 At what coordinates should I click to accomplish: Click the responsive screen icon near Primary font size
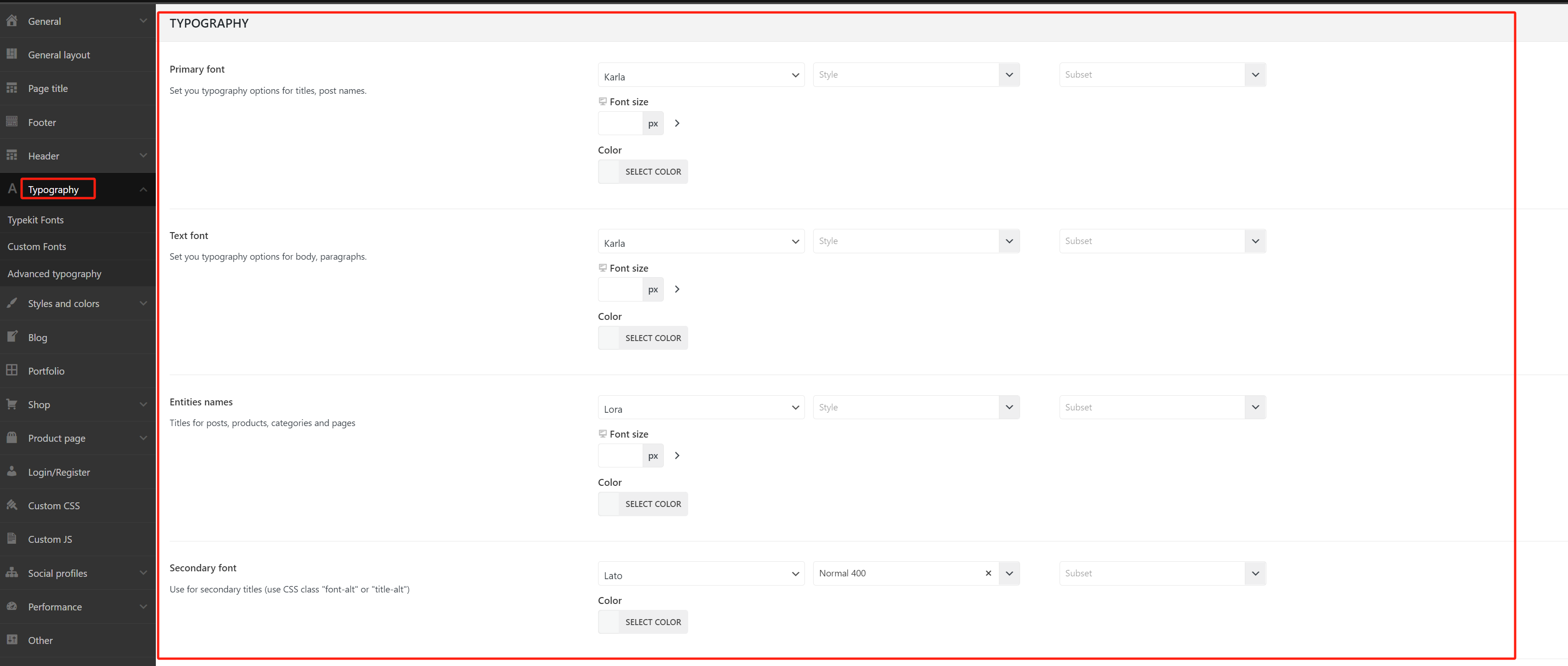[603, 101]
